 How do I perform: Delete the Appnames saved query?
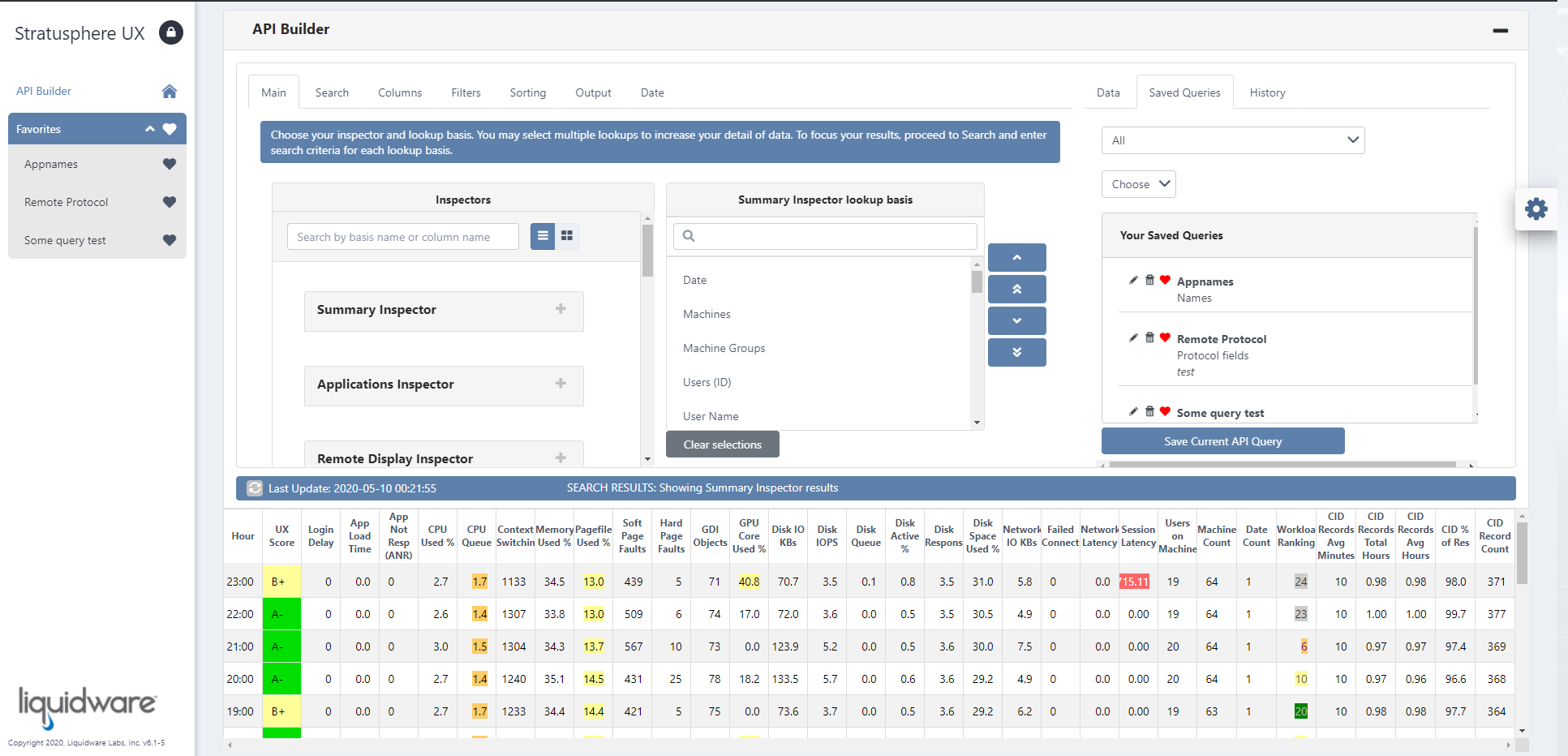(1149, 280)
